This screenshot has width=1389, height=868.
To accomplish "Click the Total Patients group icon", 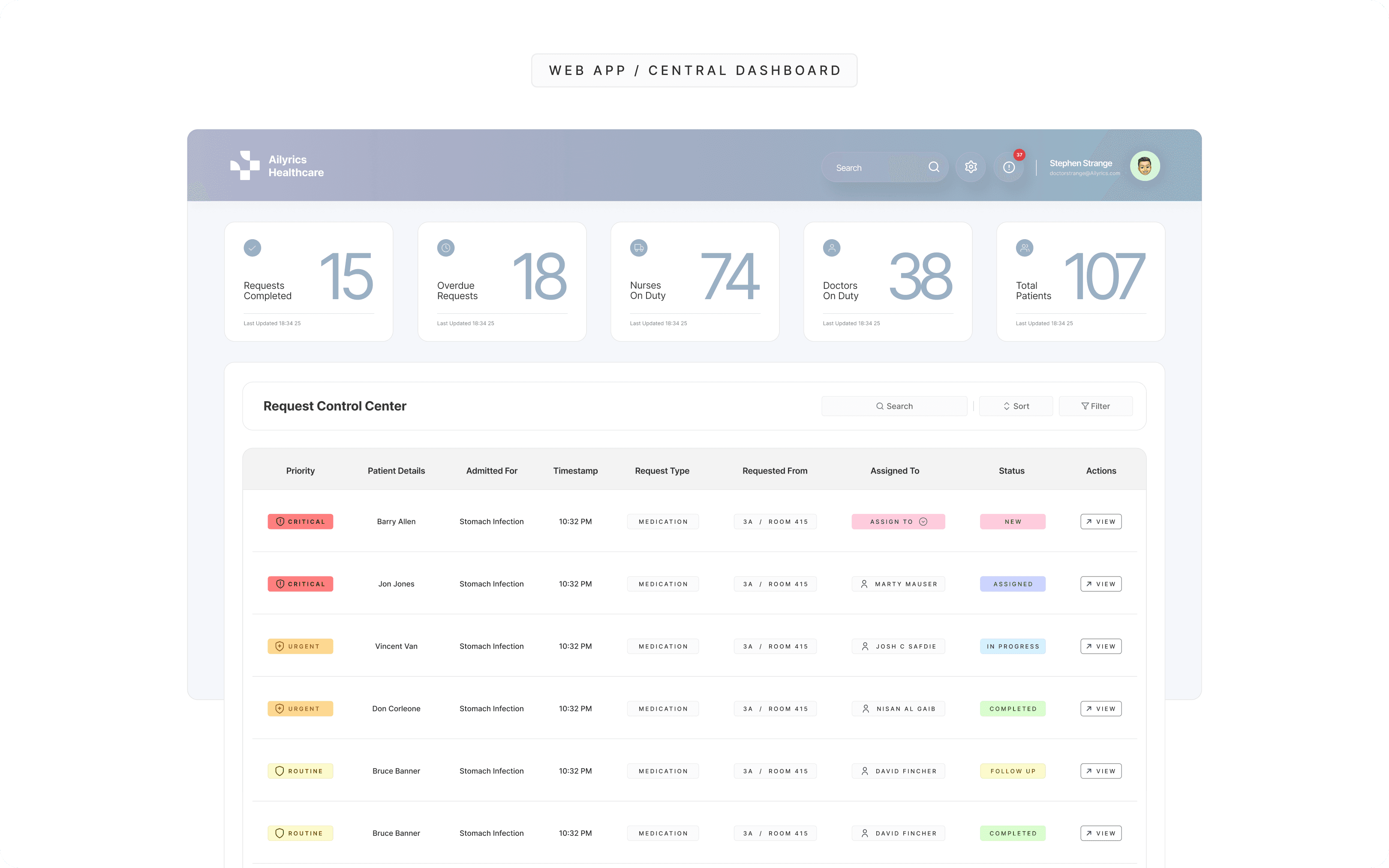I will tap(1025, 248).
